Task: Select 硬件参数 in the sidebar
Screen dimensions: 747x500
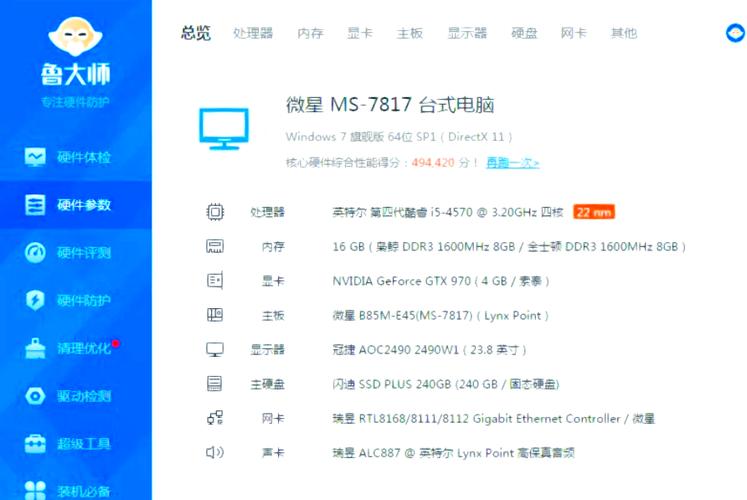Action: (76, 205)
